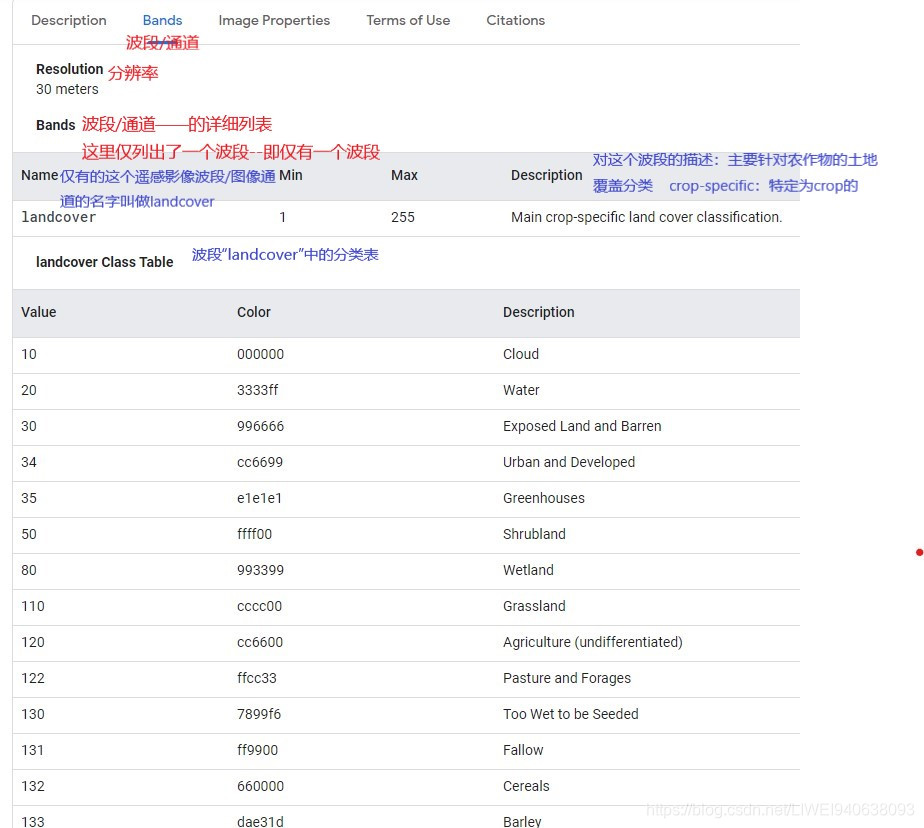
Task: Click the band table Description header
Action: pyautogui.click(x=547, y=175)
